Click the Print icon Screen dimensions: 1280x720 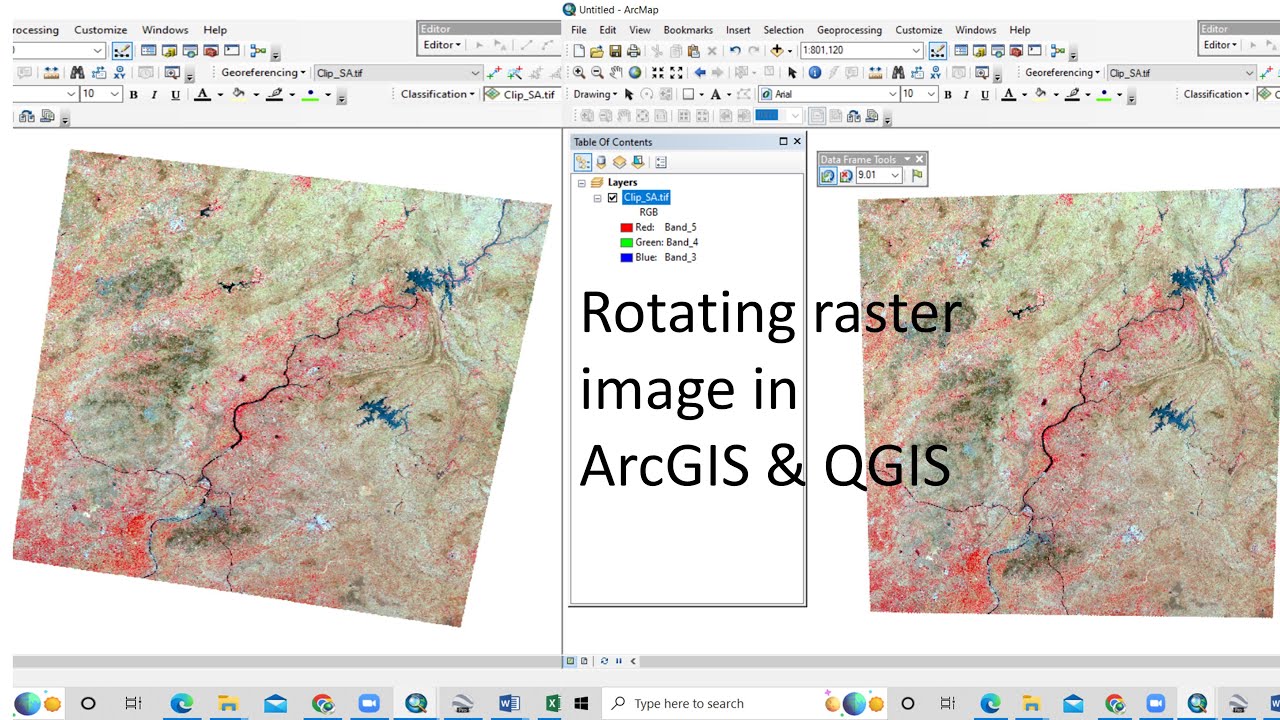(x=633, y=50)
